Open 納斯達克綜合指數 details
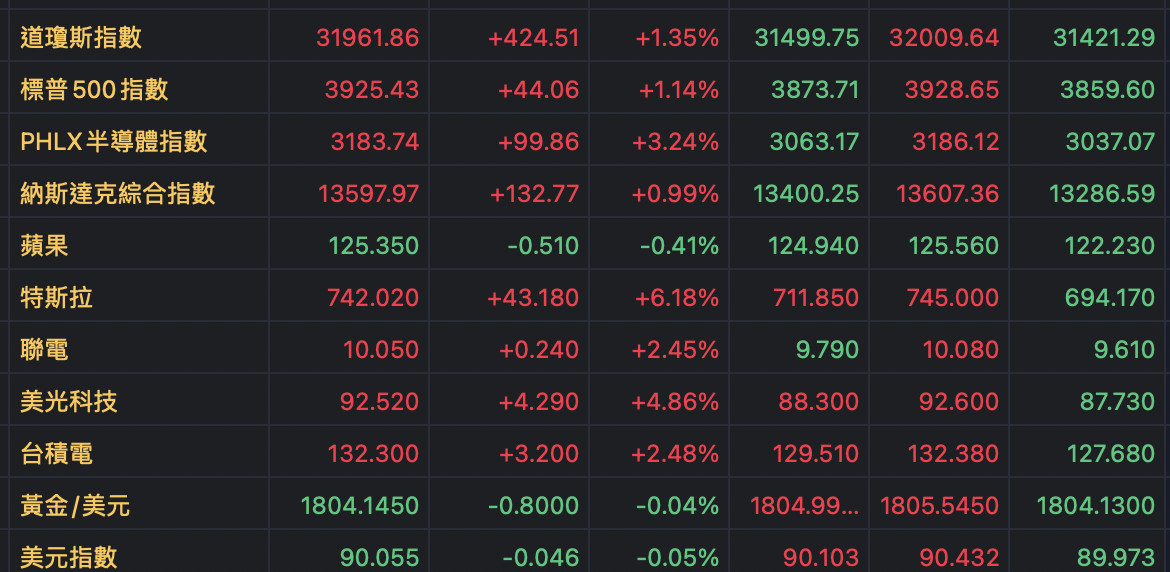1170x572 pixels. tap(118, 194)
